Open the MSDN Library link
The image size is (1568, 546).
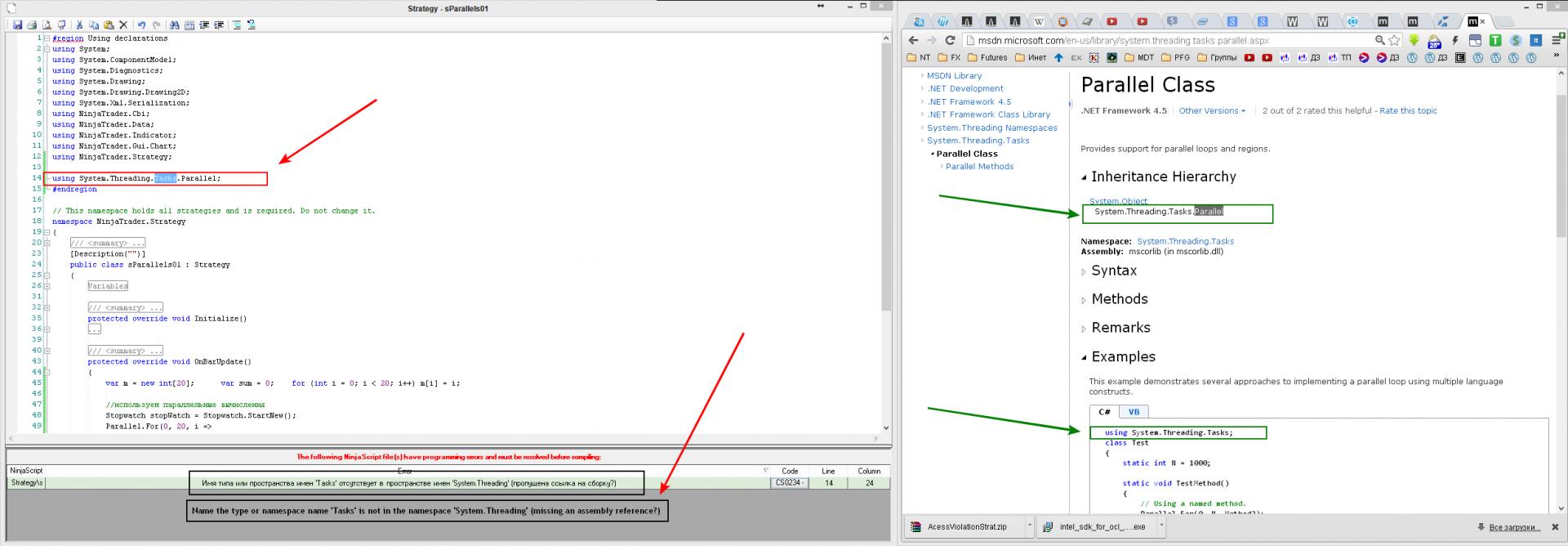(x=954, y=76)
